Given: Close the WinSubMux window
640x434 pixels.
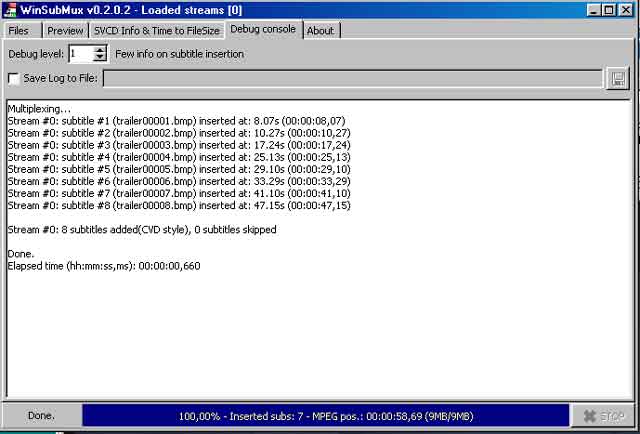Looking at the screenshot, I should (625, 10).
